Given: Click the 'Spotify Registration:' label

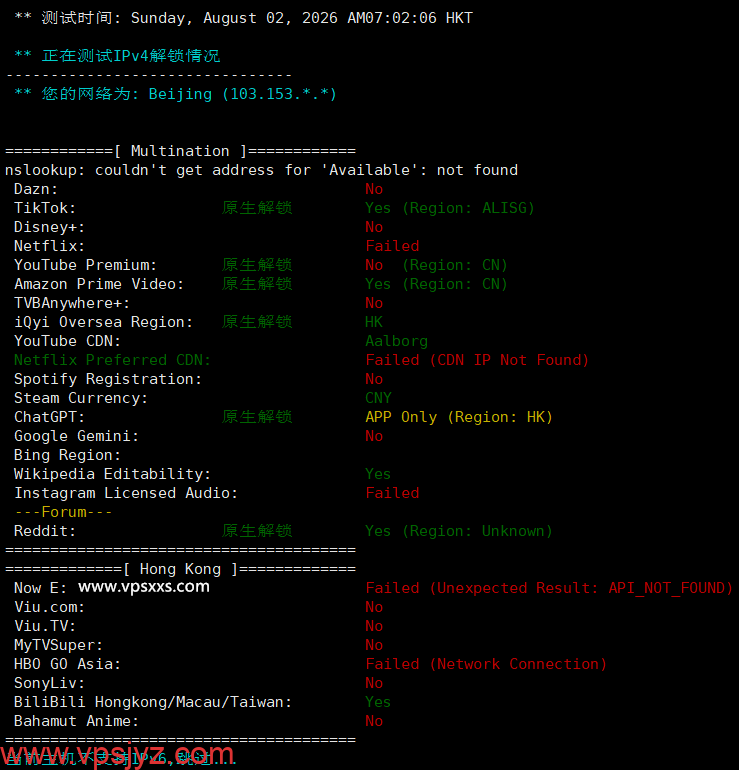Looking at the screenshot, I should [108, 379].
